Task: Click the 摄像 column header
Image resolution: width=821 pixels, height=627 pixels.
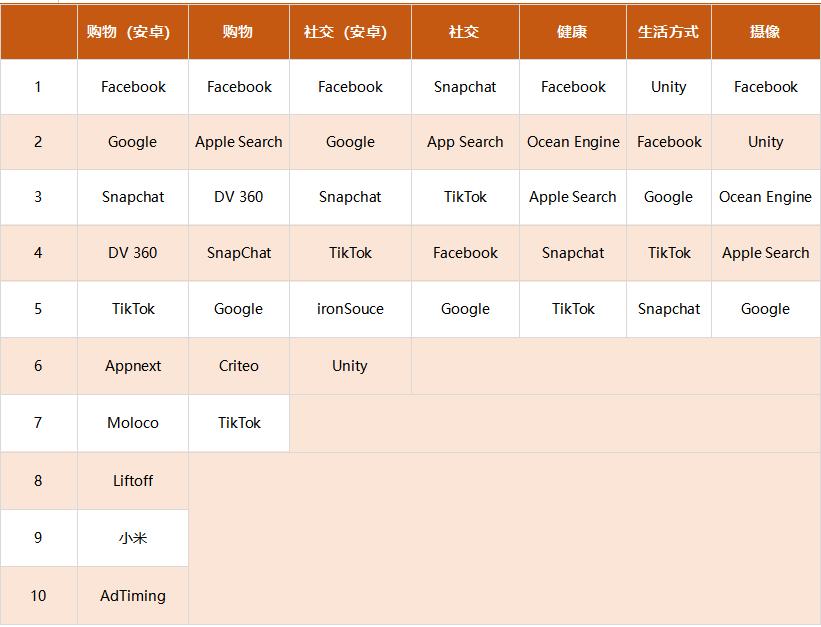Action: point(765,32)
